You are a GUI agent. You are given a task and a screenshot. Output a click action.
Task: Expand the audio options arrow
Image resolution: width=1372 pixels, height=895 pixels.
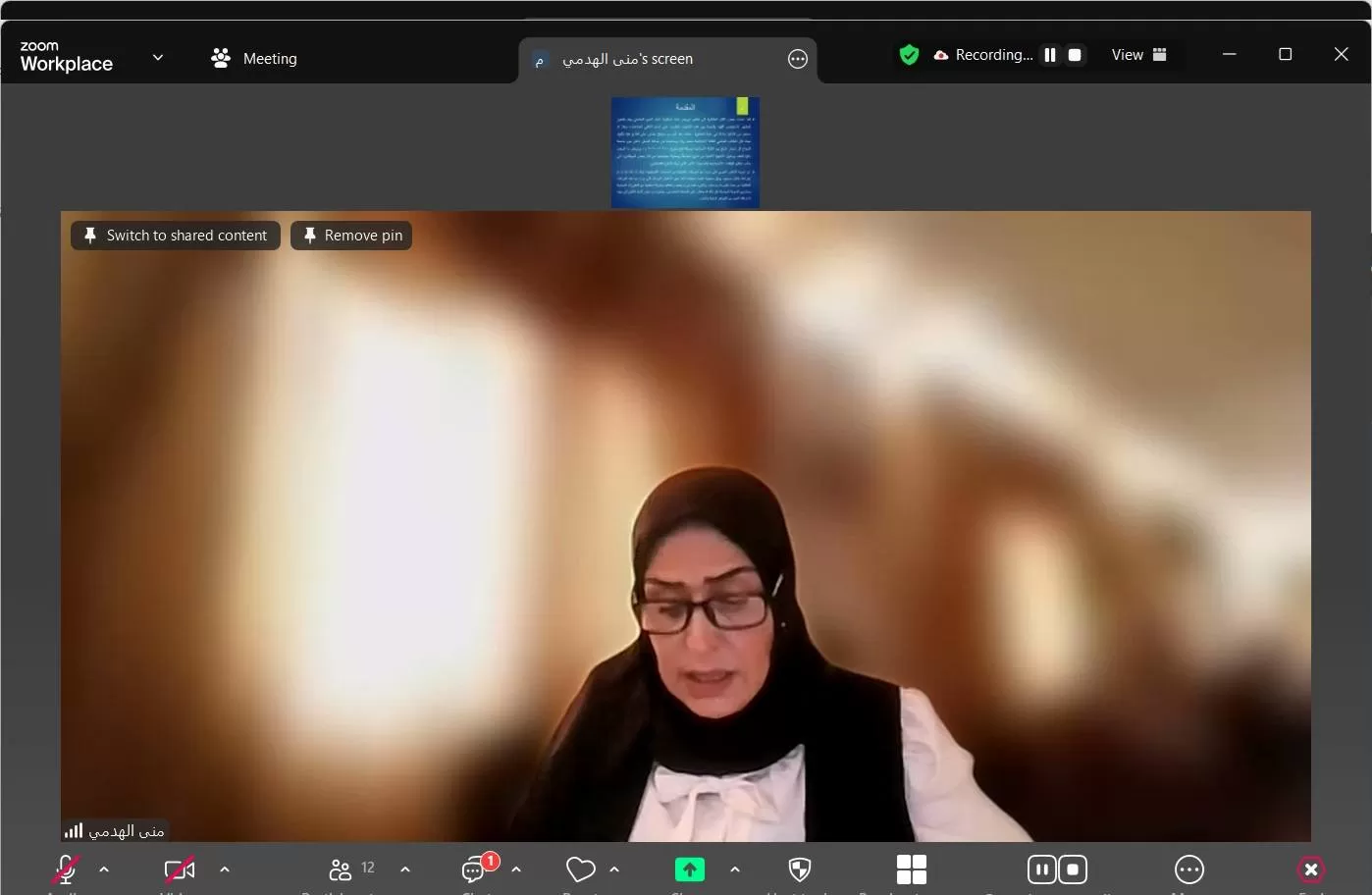[104, 869]
